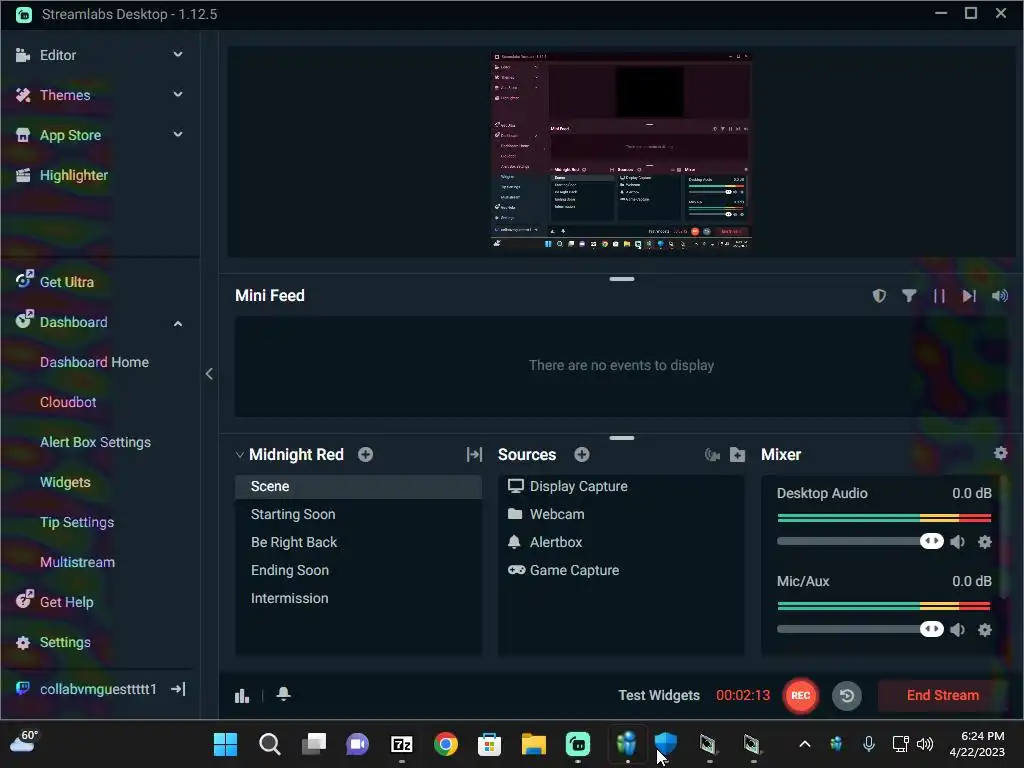Open Desktop Audio source settings gear

tap(985, 542)
